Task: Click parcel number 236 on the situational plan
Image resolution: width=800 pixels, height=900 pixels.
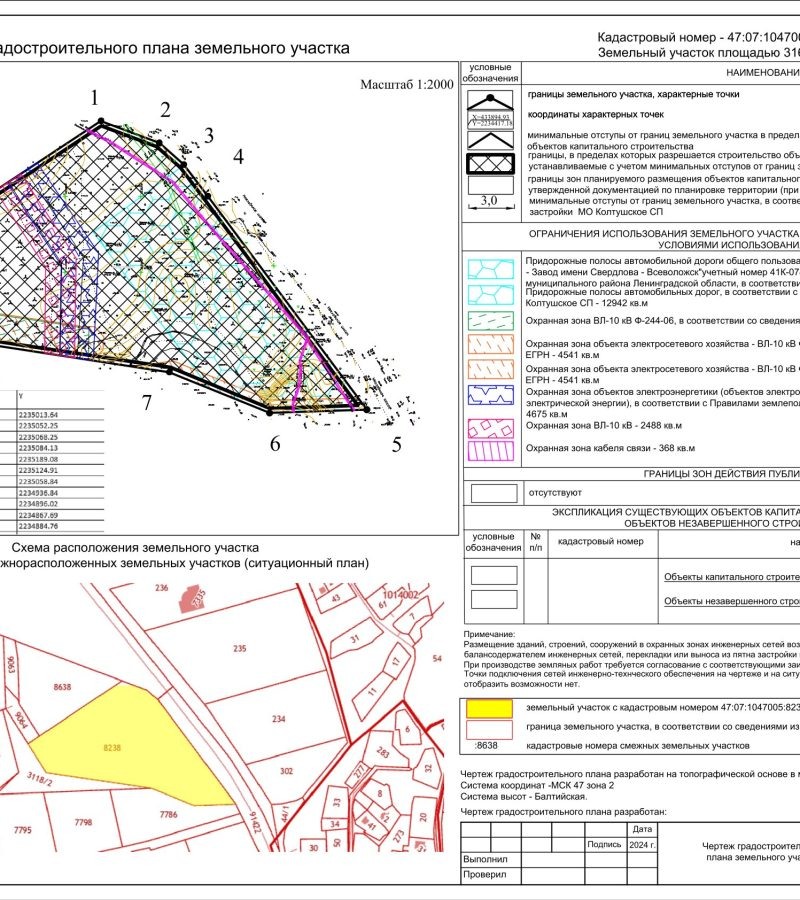Action: (162, 588)
